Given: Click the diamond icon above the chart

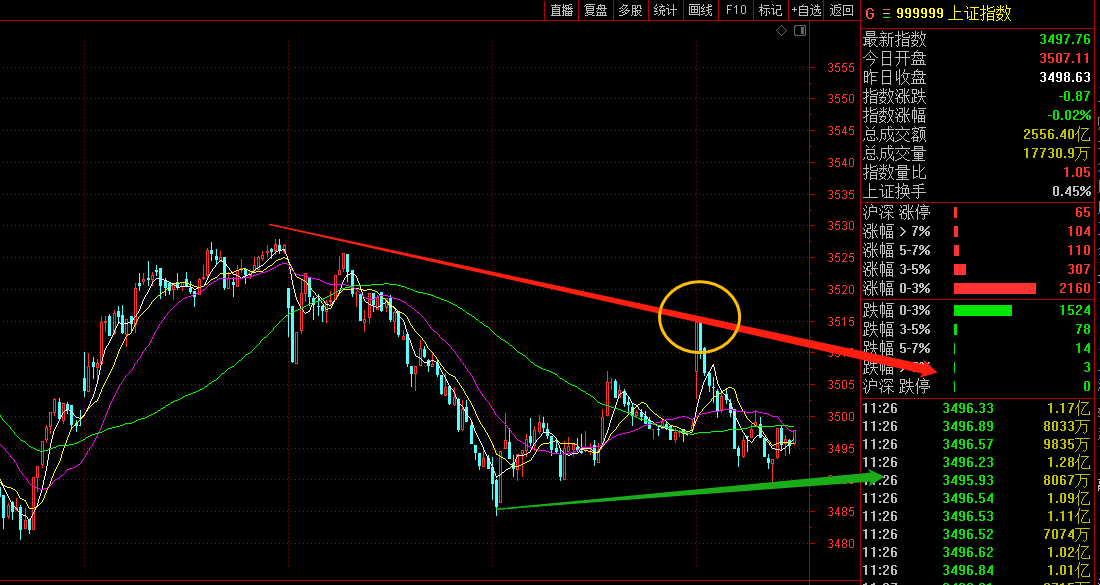Looking at the screenshot, I should click(x=782, y=31).
